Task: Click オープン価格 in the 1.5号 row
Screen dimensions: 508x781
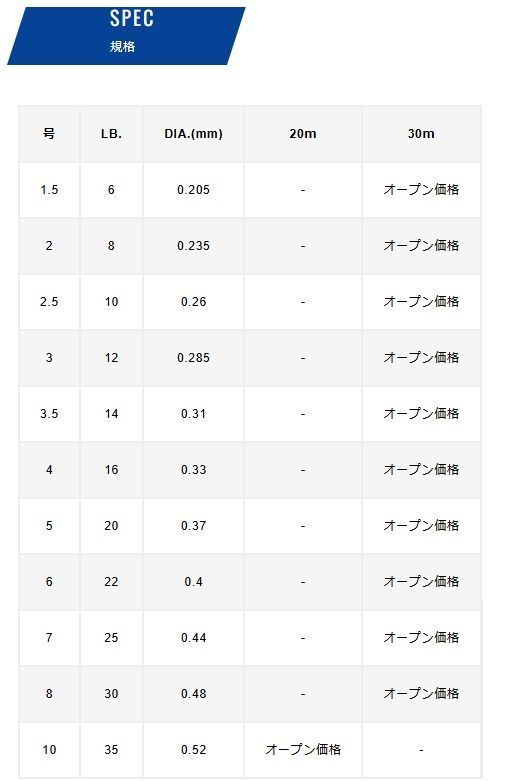Action: point(421,189)
